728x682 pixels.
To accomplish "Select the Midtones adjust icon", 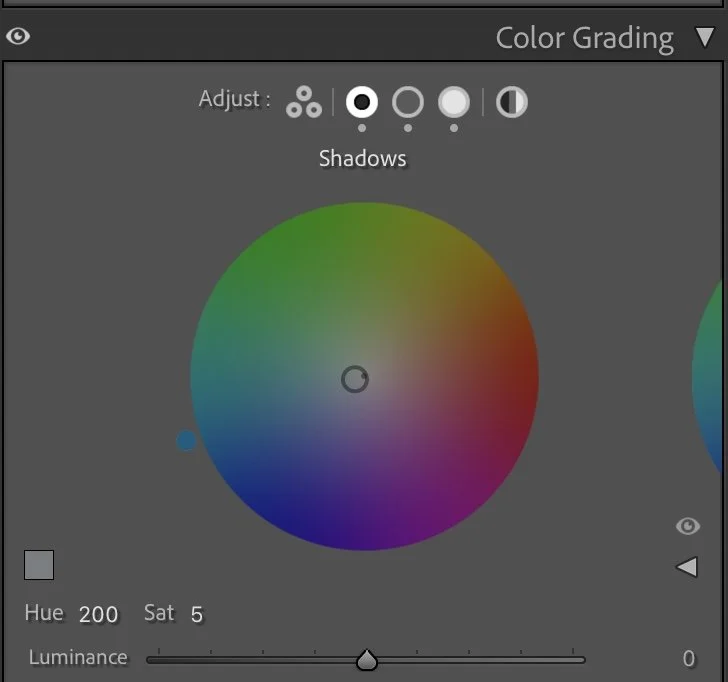I will (408, 102).
